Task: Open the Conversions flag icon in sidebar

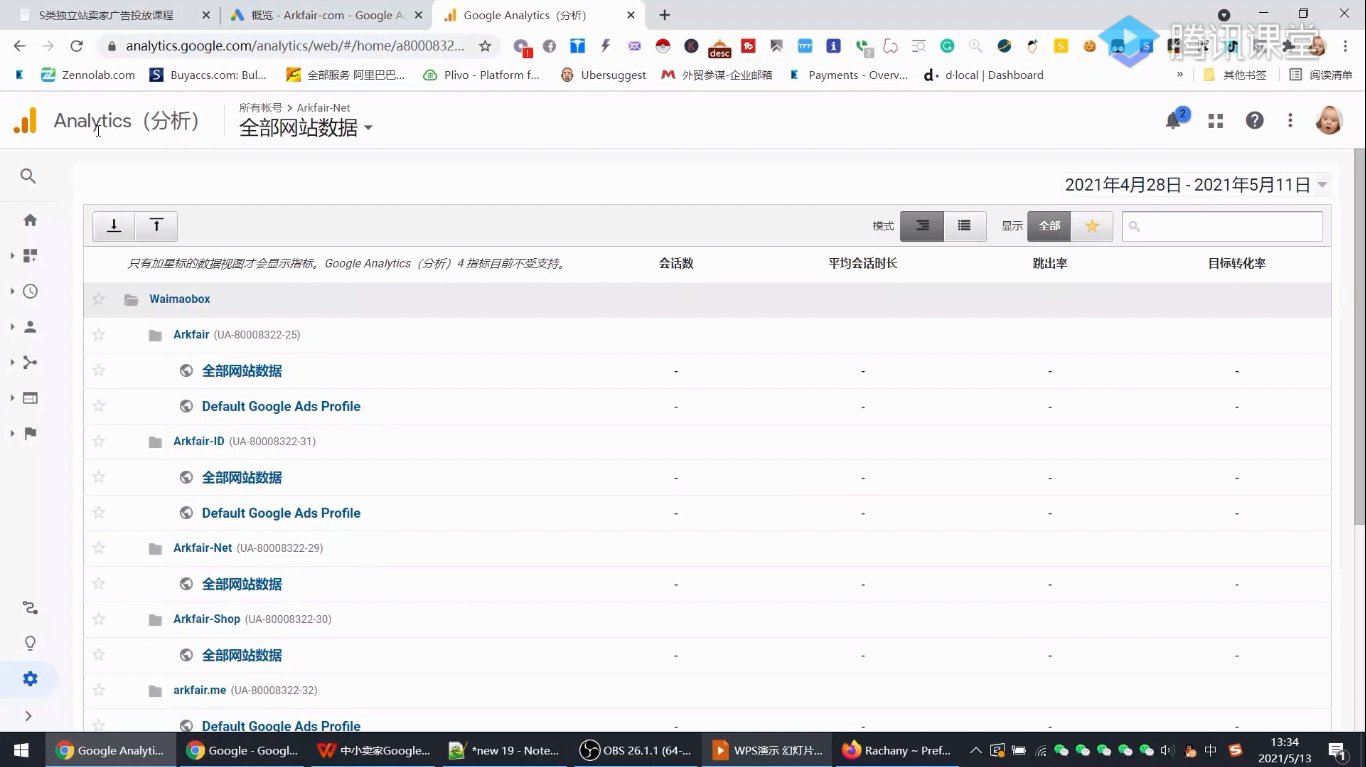Action: [29, 435]
